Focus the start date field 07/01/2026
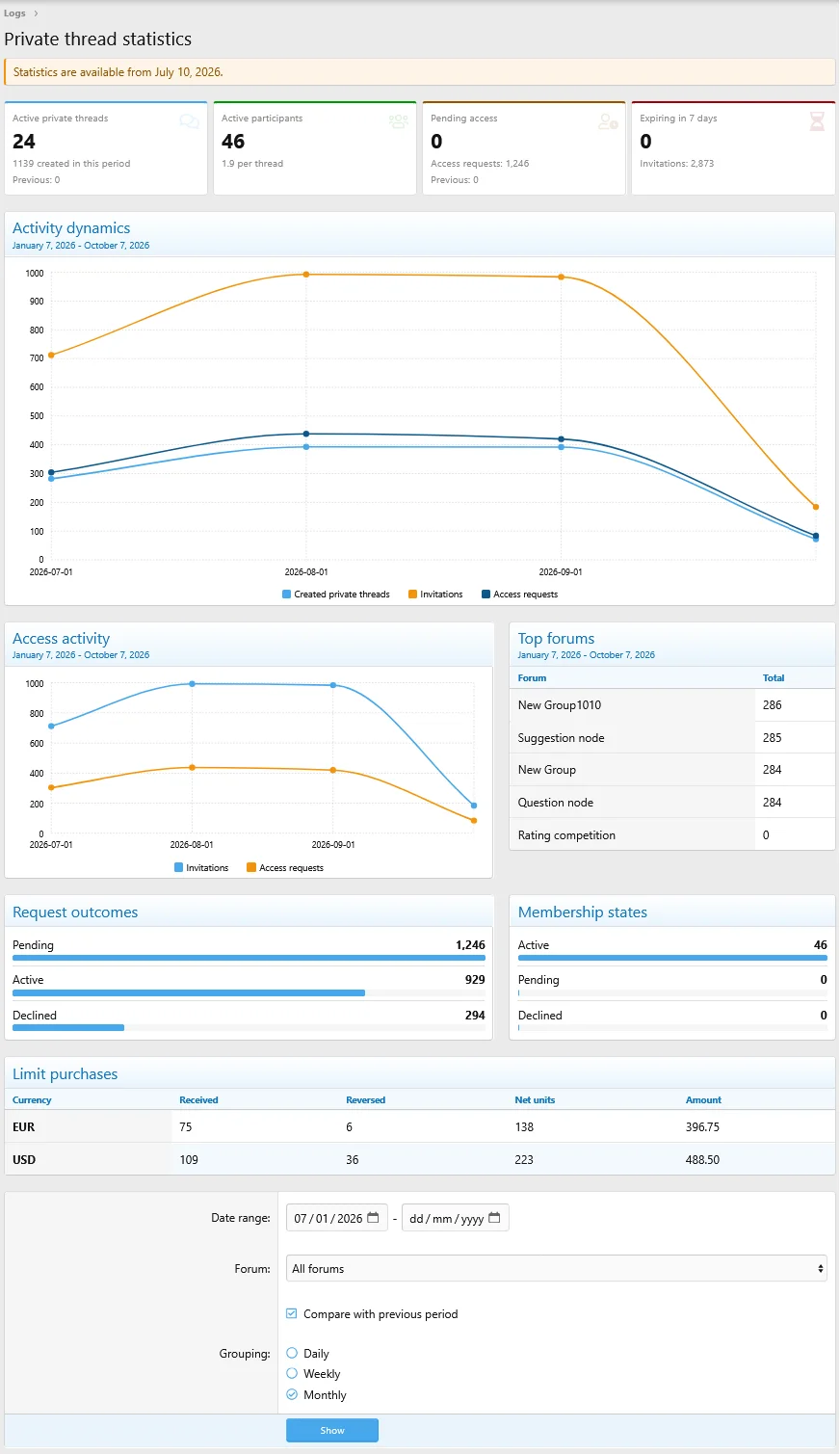This screenshot has height=1454, width=840. click(337, 1218)
